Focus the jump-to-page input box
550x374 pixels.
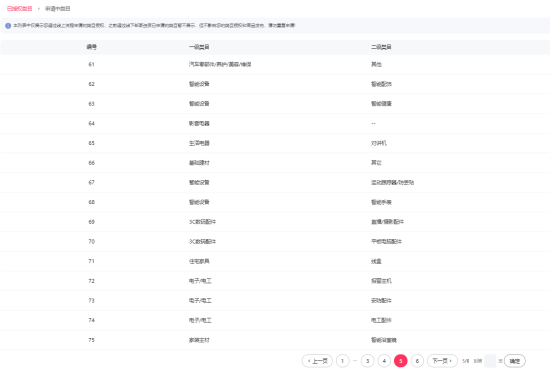[490, 361]
